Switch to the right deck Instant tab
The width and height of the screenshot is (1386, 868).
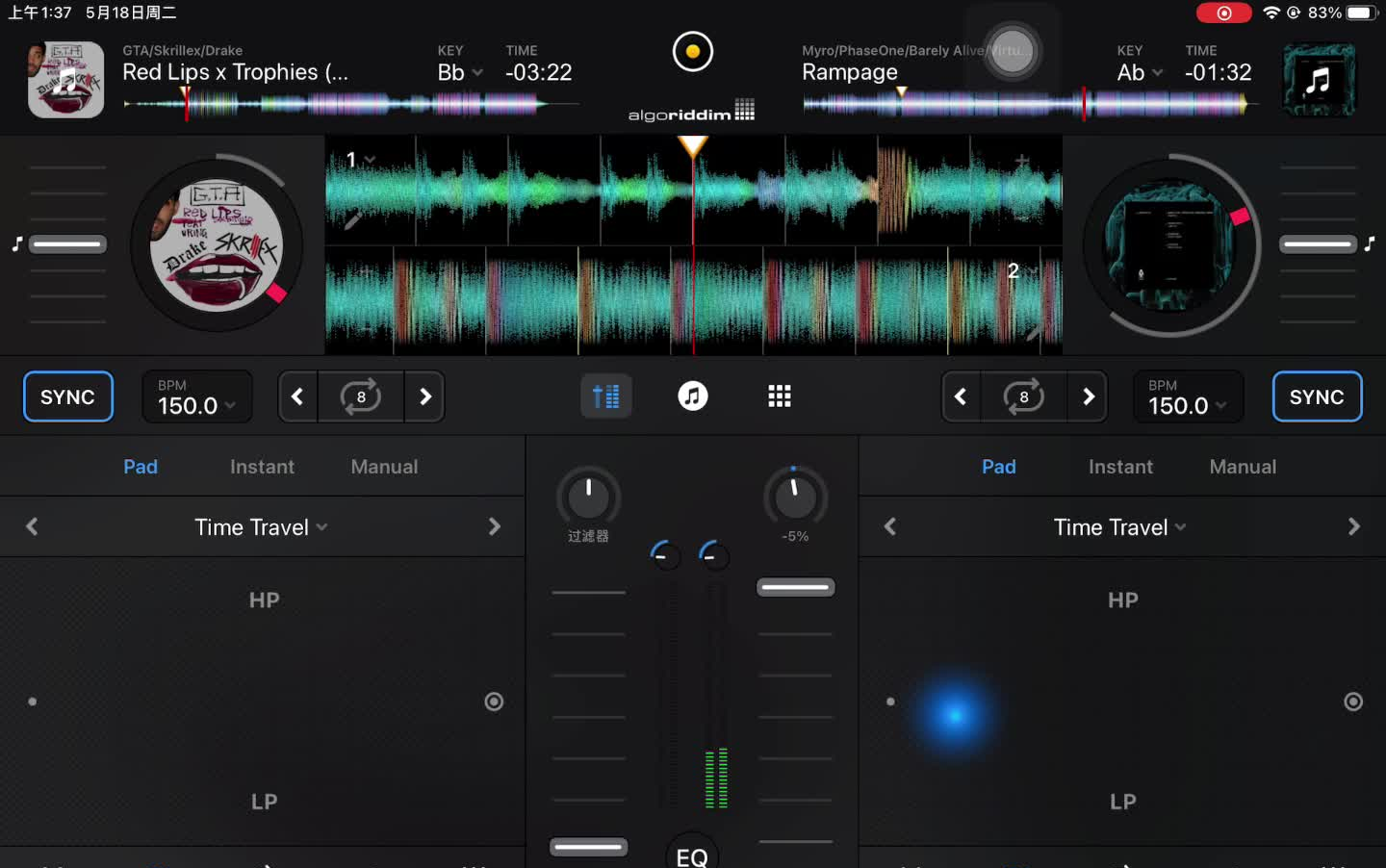coord(1120,467)
